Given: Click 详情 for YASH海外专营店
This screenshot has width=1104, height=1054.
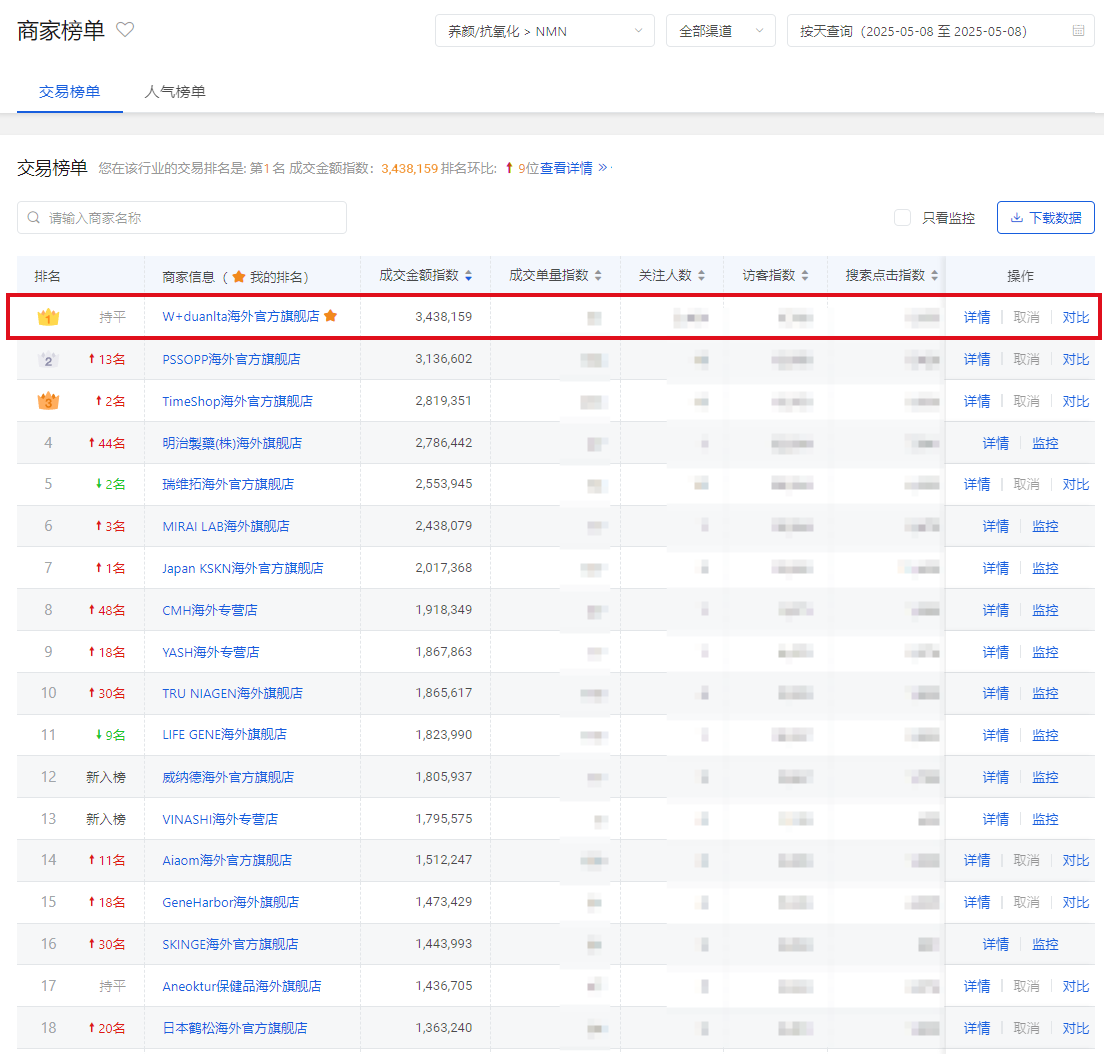Looking at the screenshot, I should point(996,652).
